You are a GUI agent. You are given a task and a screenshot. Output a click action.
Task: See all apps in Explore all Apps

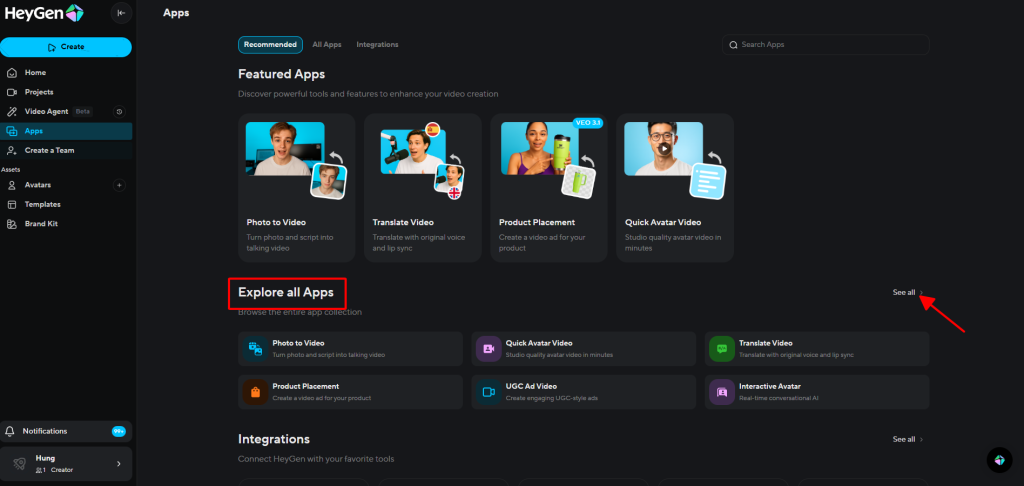click(907, 292)
